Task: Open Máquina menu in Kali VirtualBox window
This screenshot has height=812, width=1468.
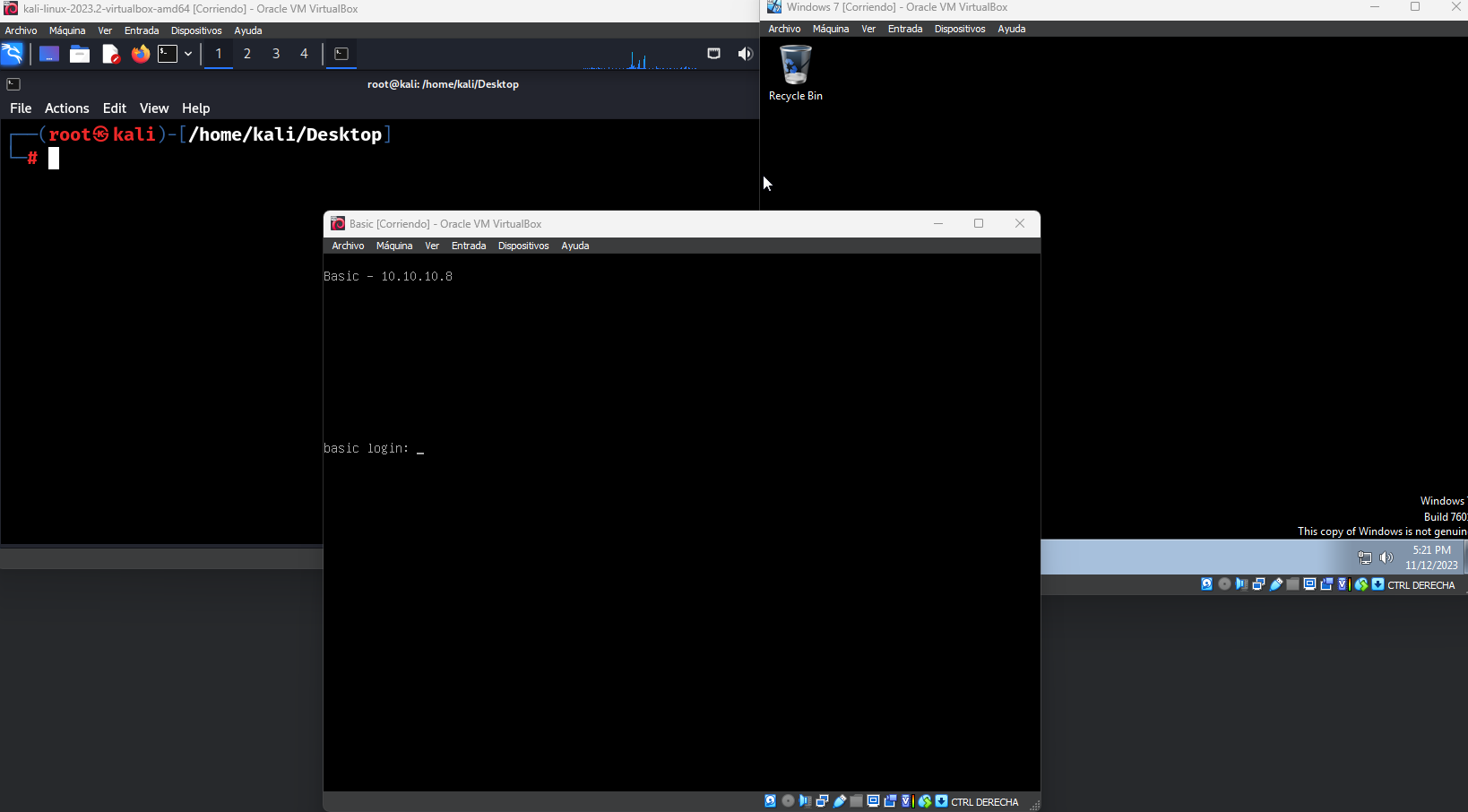Action: (x=67, y=30)
